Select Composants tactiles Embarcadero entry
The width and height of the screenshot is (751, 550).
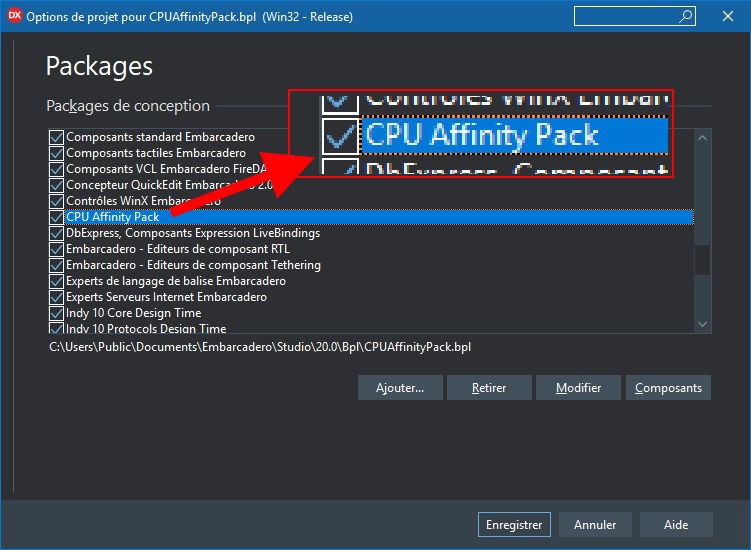pyautogui.click(x=156, y=153)
